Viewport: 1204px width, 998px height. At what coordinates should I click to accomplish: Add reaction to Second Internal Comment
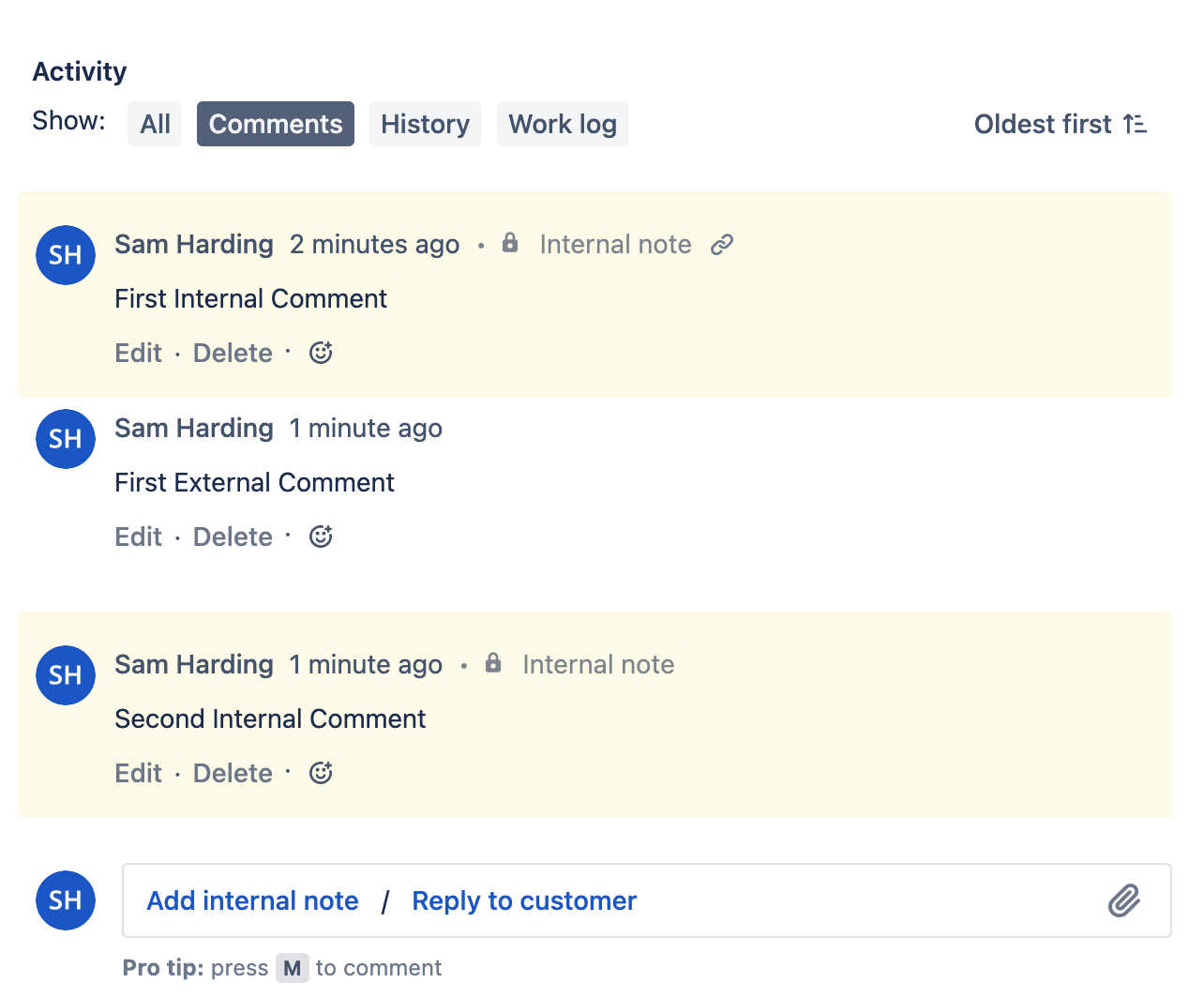pos(321,773)
